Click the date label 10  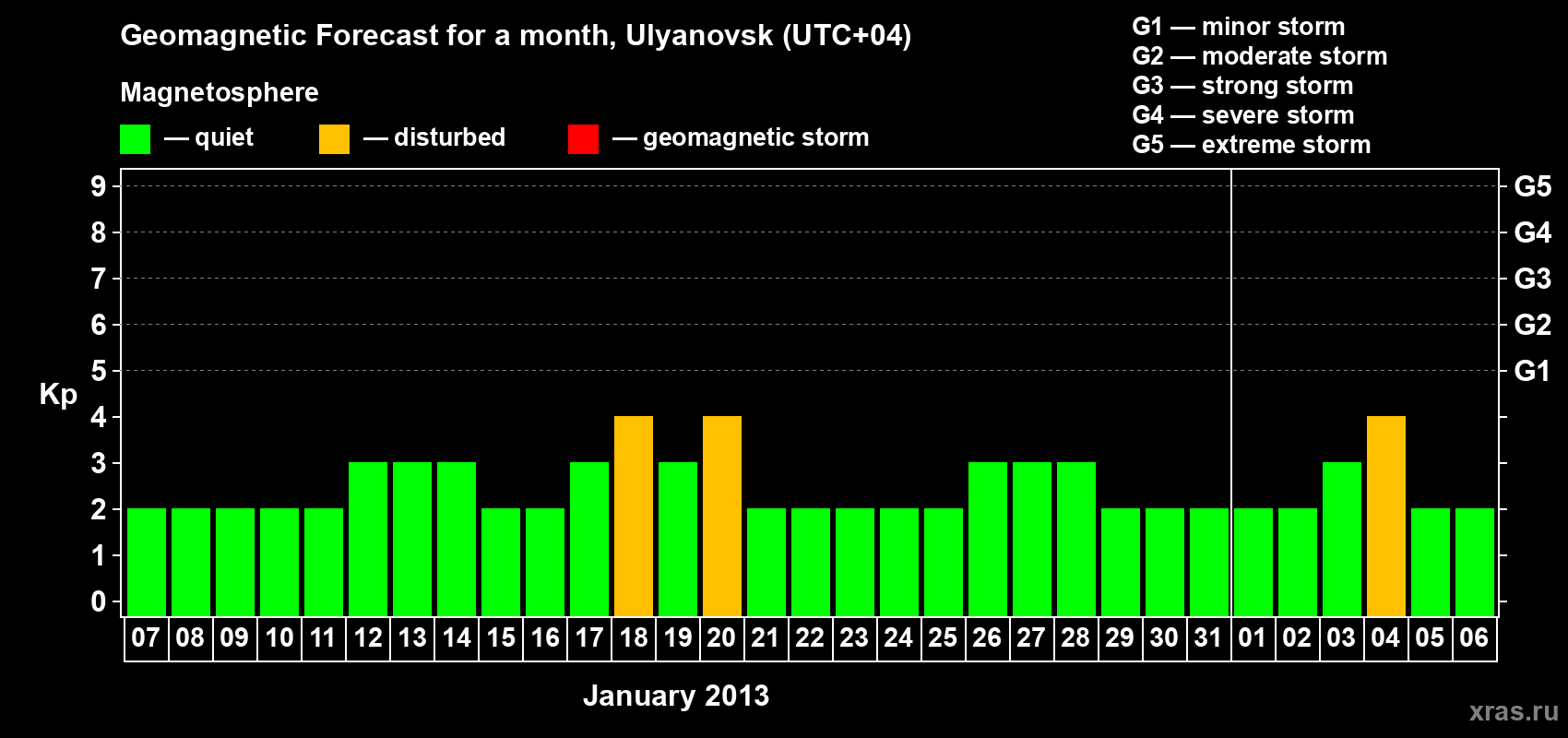coord(279,637)
